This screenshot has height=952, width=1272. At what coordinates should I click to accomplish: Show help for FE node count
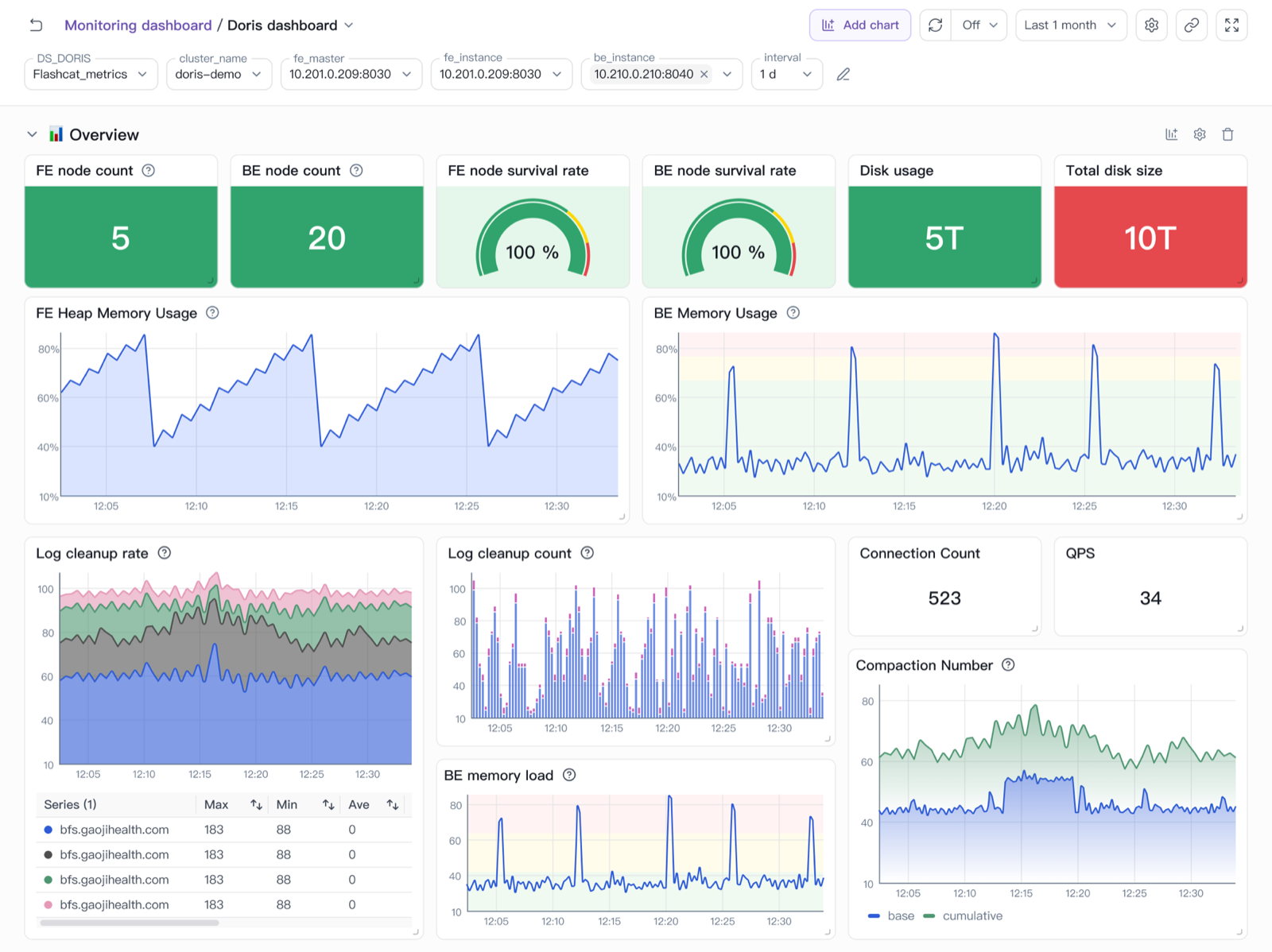[x=149, y=170]
